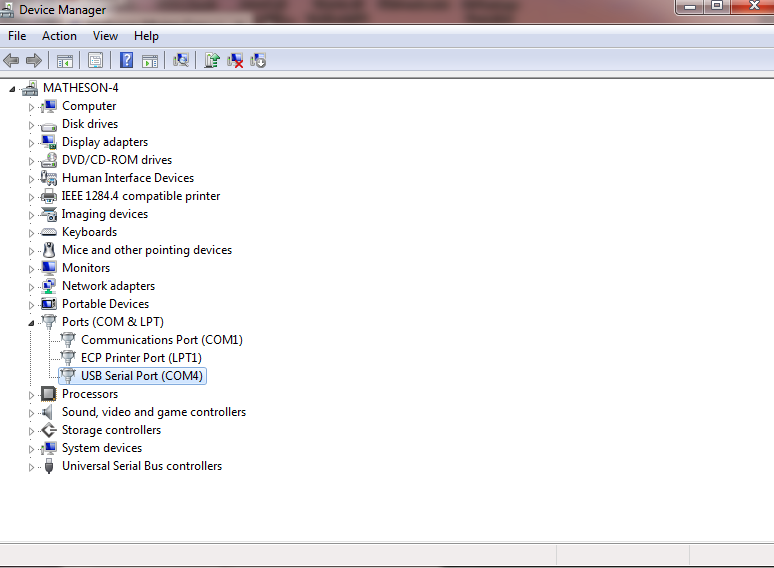
Task: Open the Action menu
Action: [59, 36]
